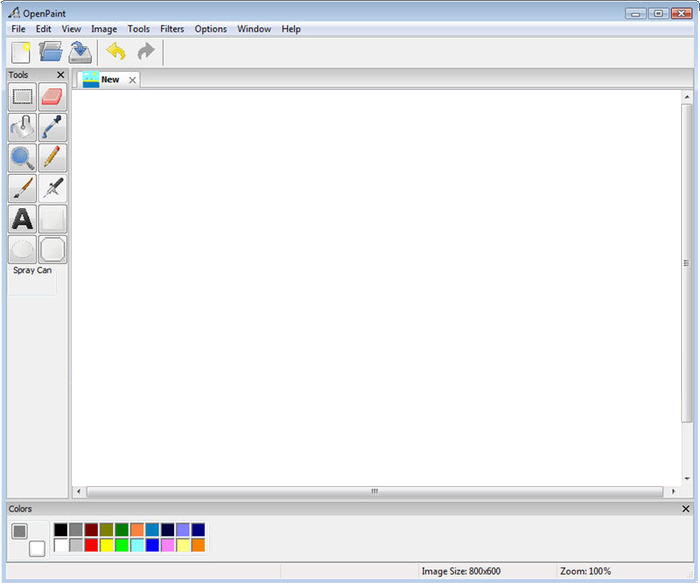The image size is (700, 585).
Task: Open the Tools menu
Action: 138,29
